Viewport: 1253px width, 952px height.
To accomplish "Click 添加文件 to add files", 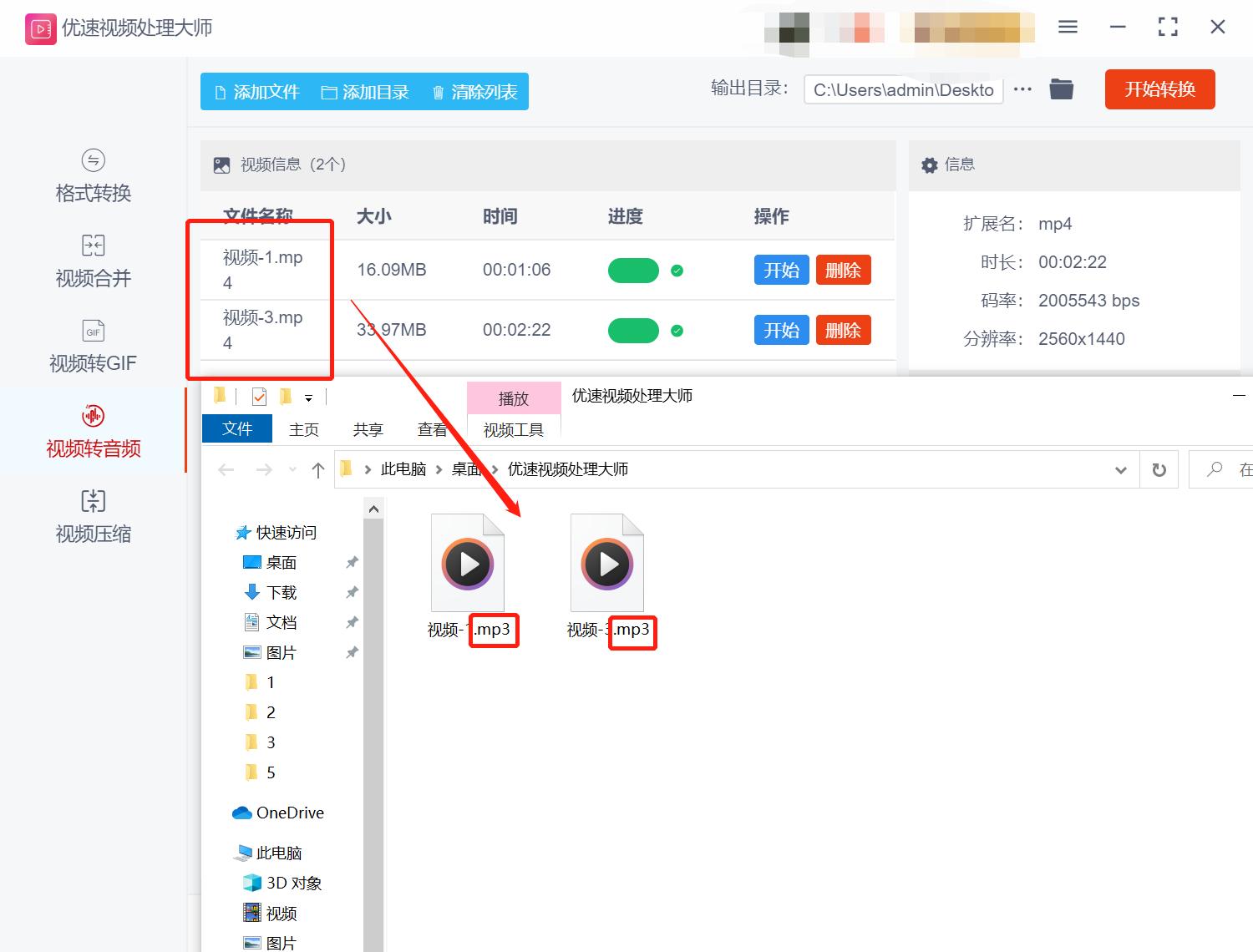I will [x=256, y=92].
